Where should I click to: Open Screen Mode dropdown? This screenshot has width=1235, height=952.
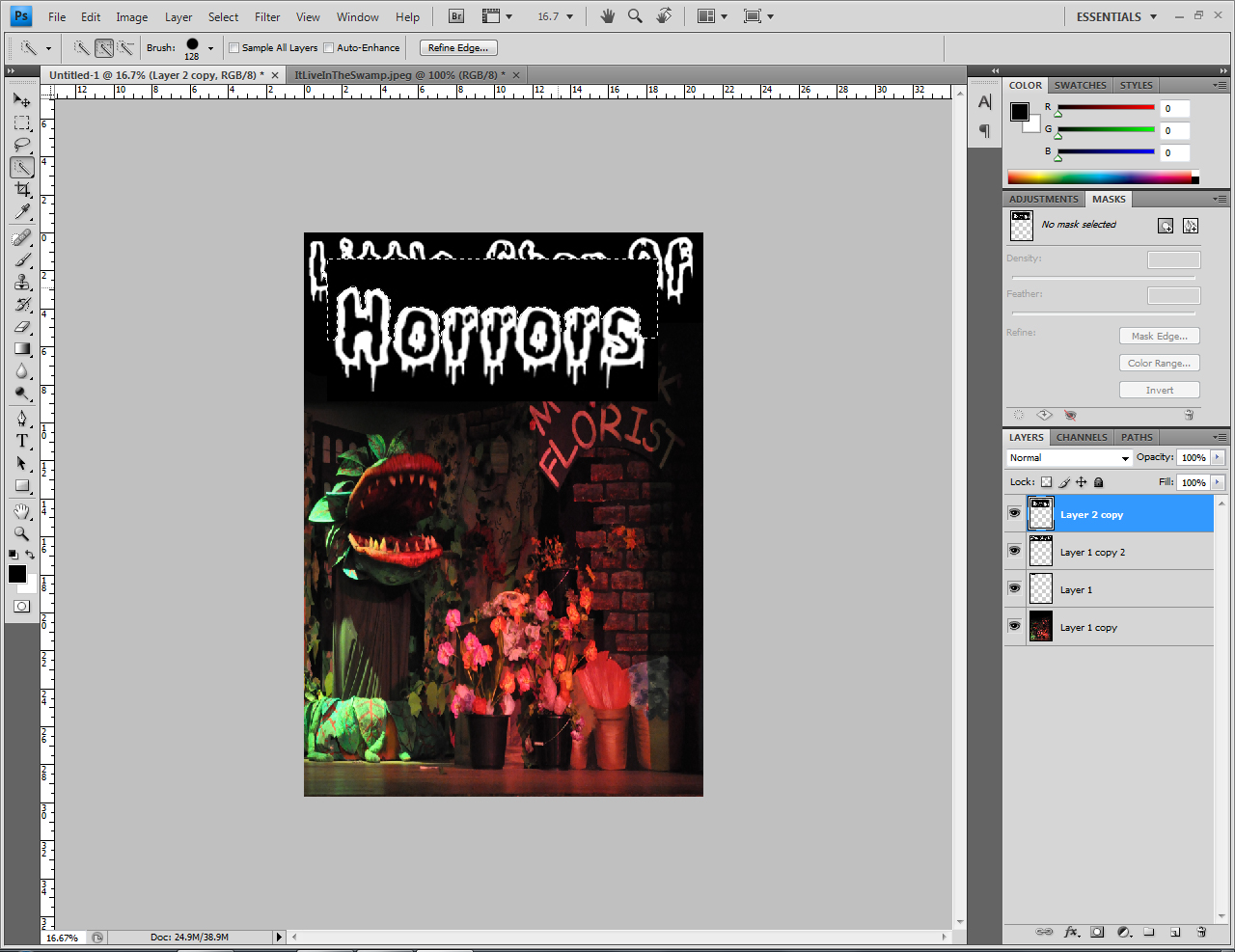[x=759, y=16]
